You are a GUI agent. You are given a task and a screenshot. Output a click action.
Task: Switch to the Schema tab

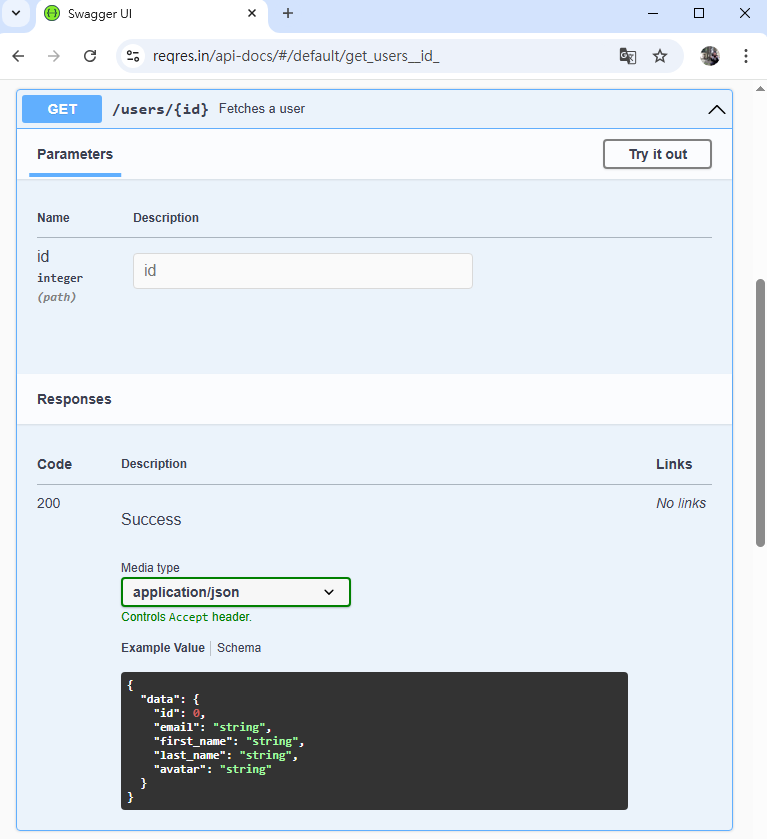239,648
